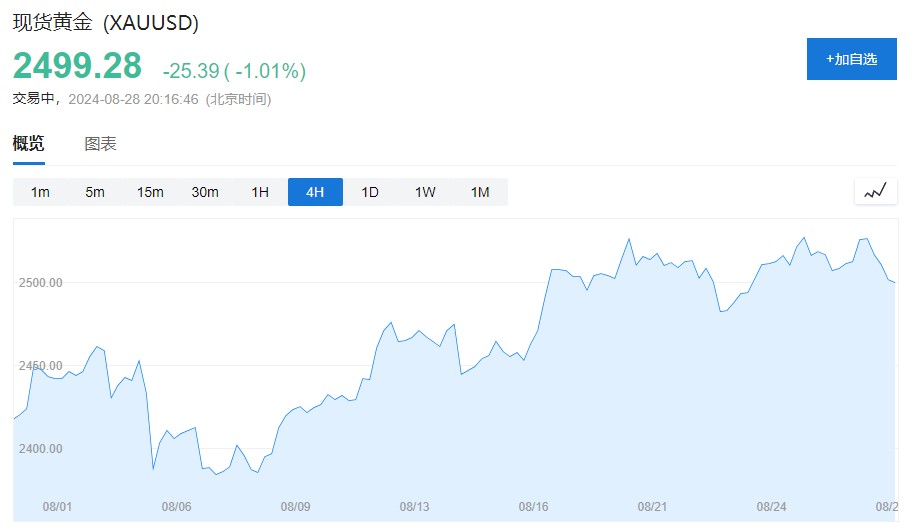914x530 pixels.
Task: Switch to the 概览 tab
Action: 28,143
